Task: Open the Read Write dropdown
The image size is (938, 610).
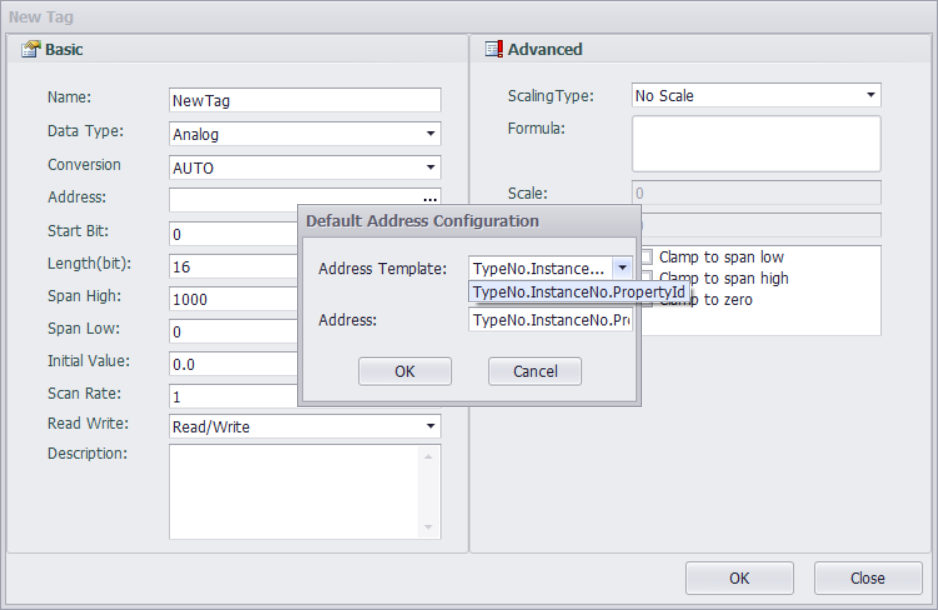Action: click(x=430, y=427)
